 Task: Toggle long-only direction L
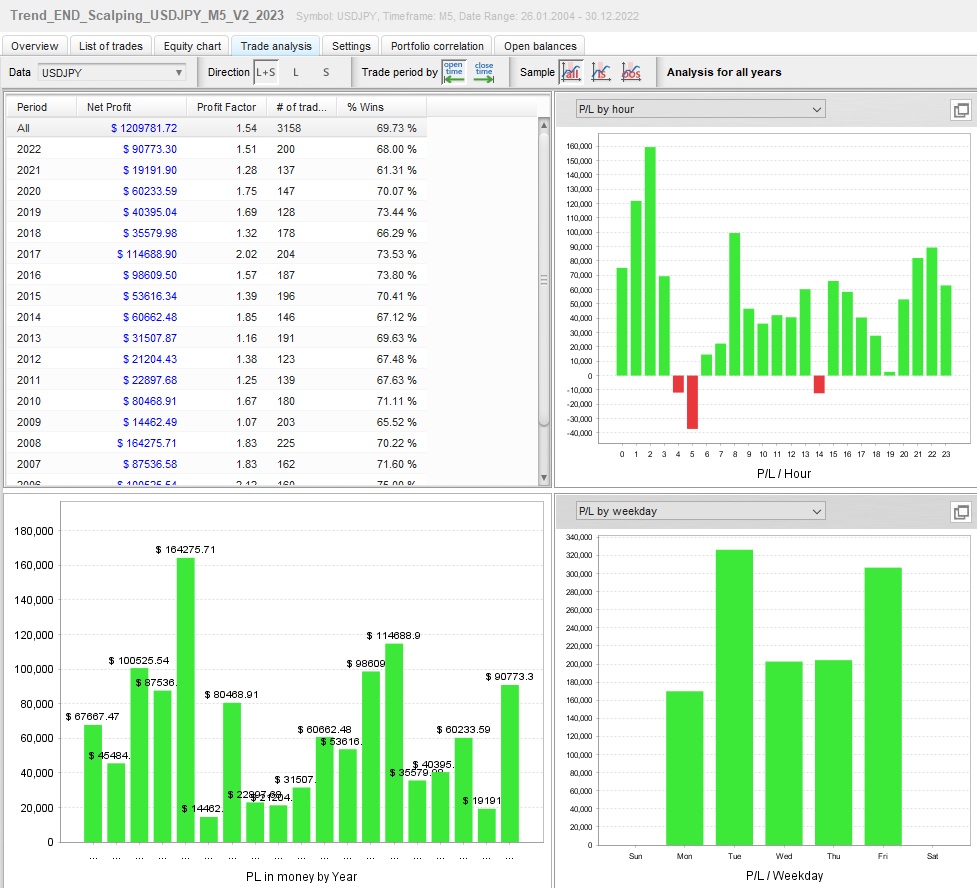[296, 72]
